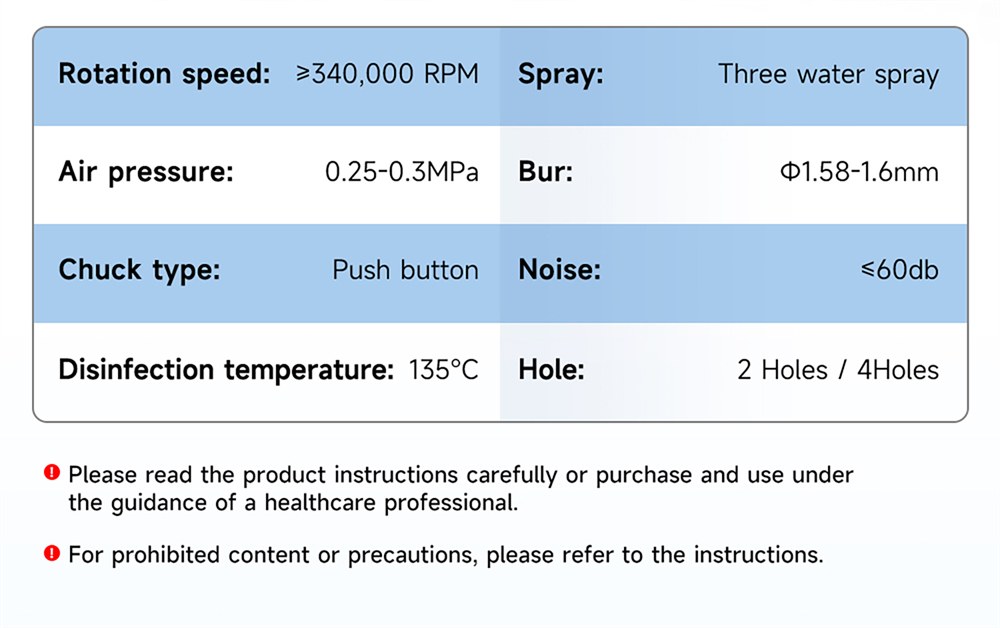This screenshot has width=1000, height=628.
Task: Select the Chuck type label
Action: pos(139,270)
